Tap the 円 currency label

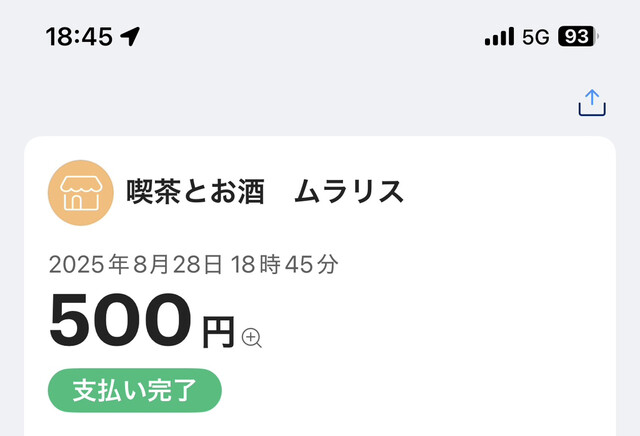[x=218, y=332]
